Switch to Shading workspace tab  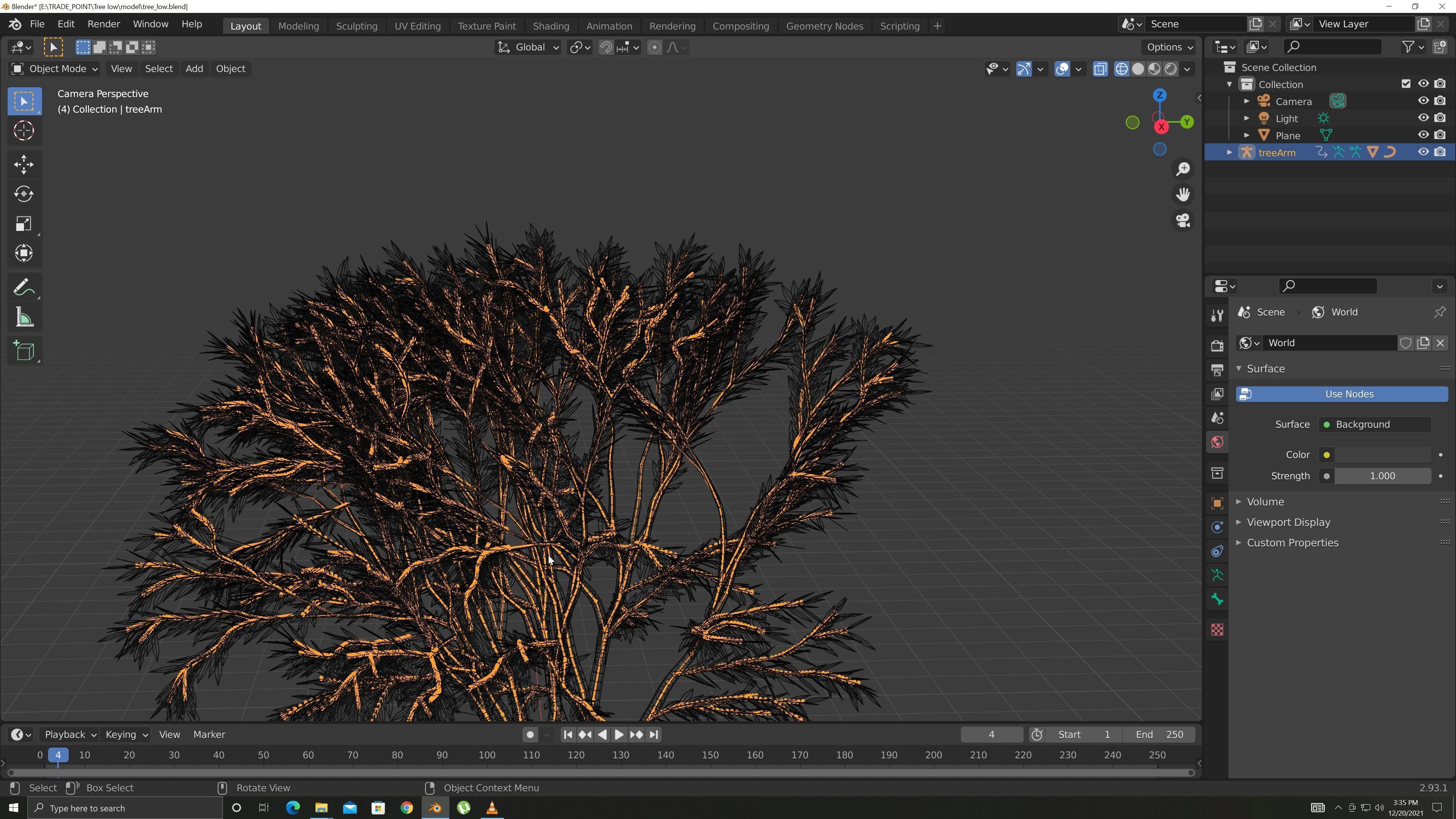tap(551, 26)
